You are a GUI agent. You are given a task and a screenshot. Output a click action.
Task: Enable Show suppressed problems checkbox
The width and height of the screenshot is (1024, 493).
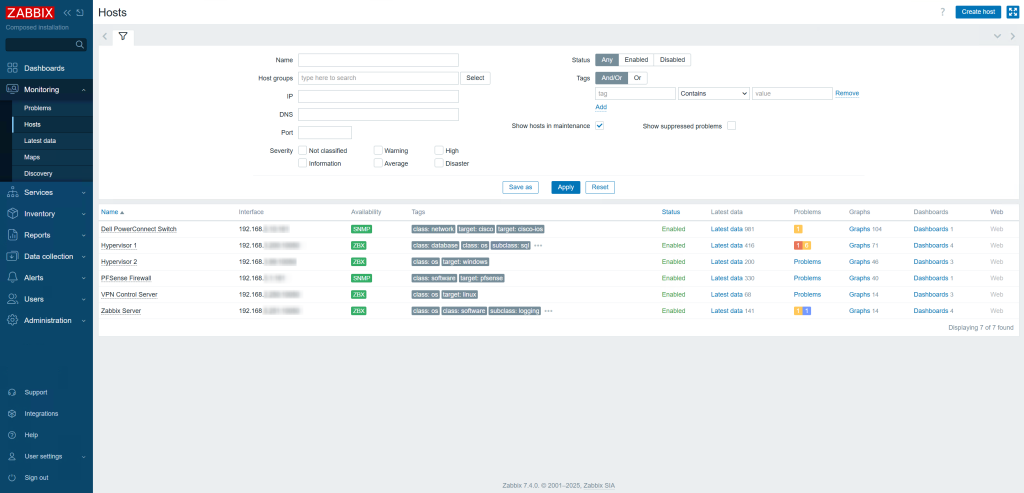coord(731,125)
